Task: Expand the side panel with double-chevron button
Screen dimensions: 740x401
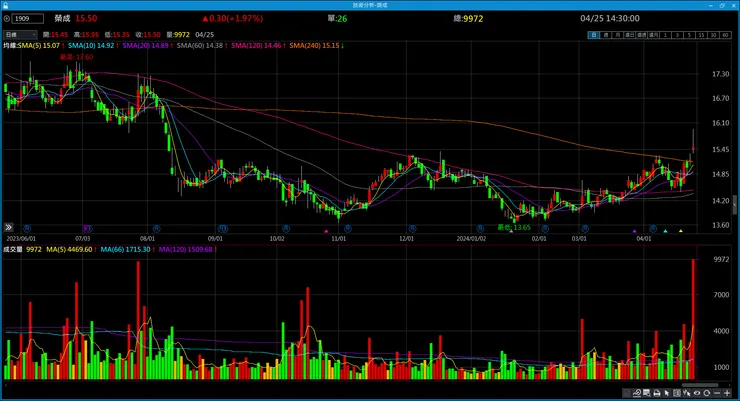Action: tap(8, 227)
